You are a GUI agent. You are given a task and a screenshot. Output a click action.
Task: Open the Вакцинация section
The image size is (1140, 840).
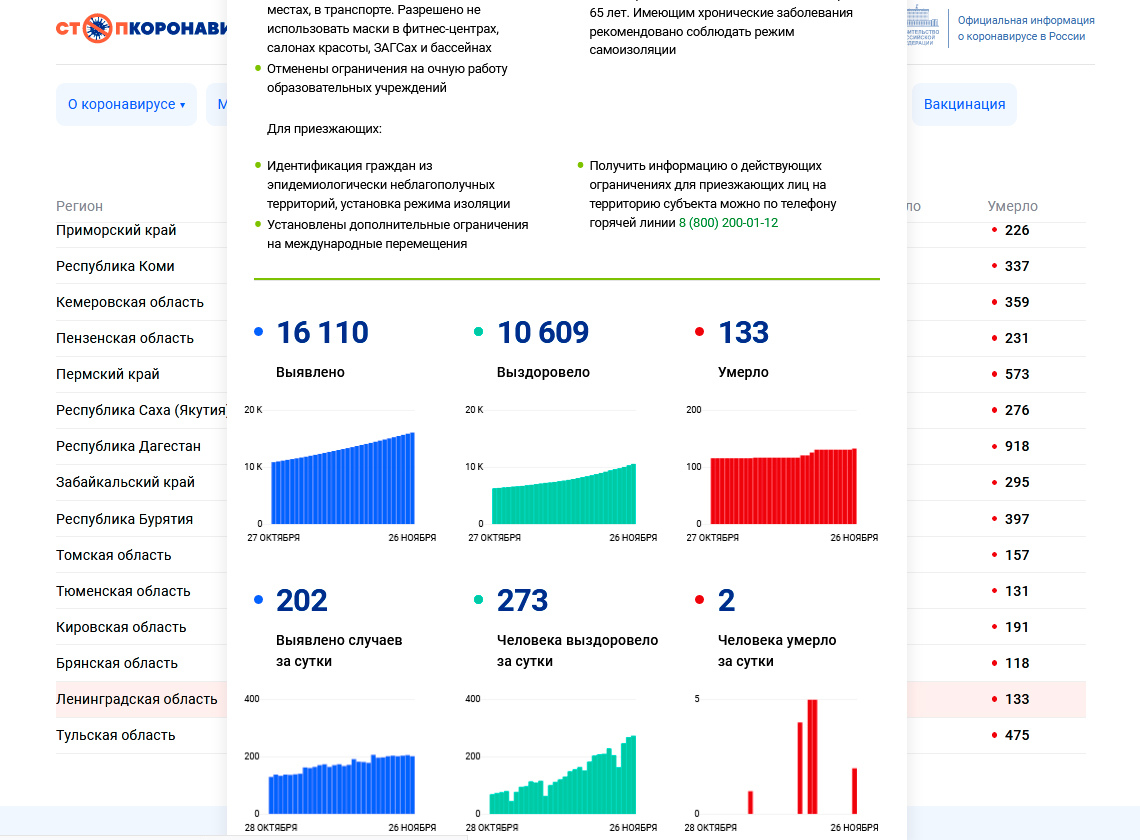coord(964,105)
